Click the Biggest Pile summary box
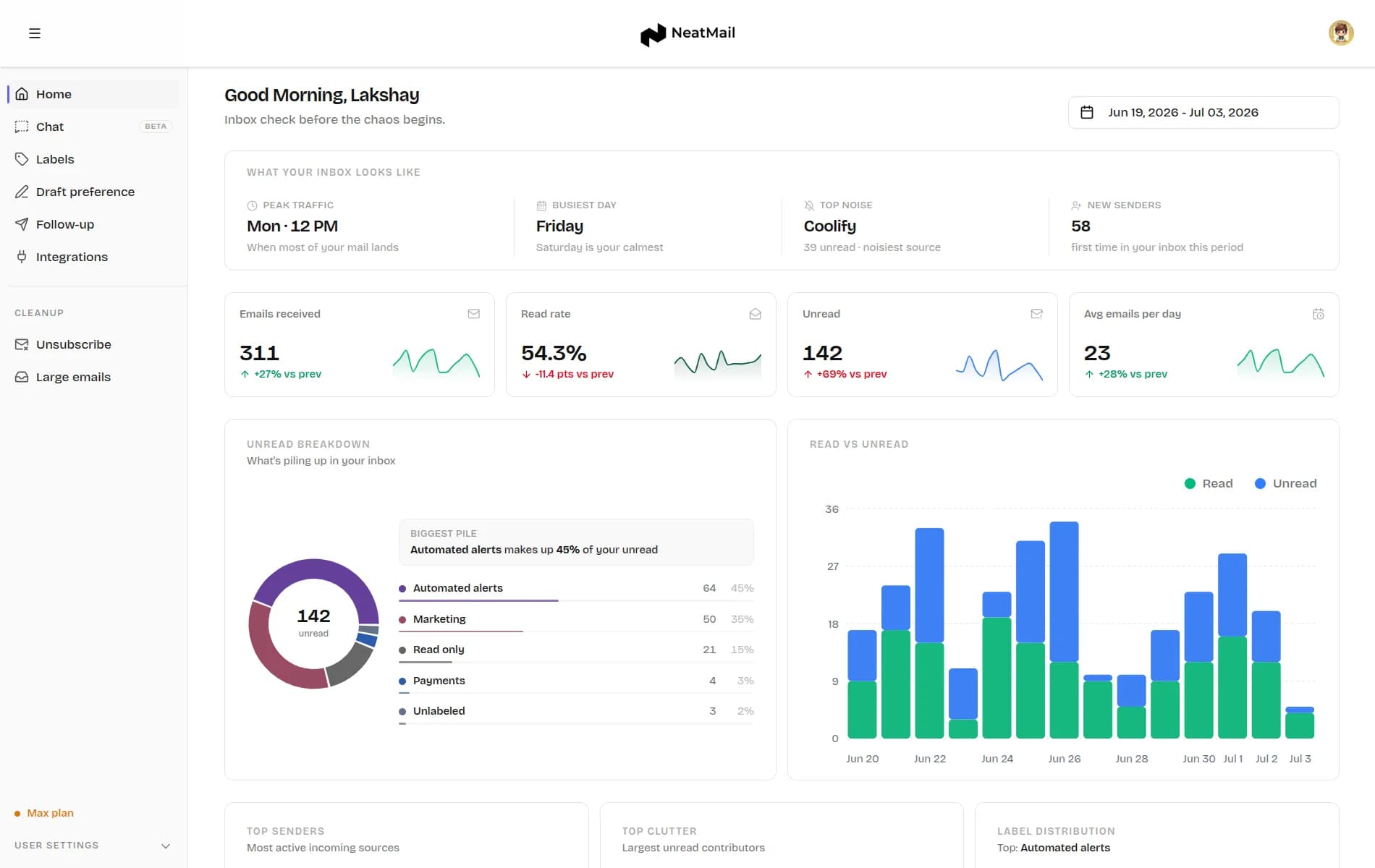1375x868 pixels. coord(576,542)
